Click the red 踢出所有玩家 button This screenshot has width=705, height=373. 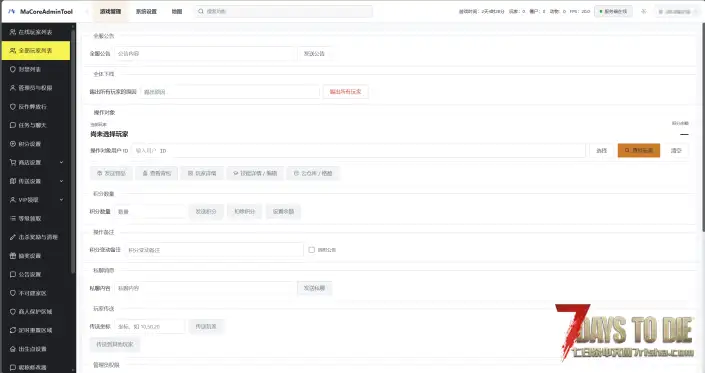(x=345, y=92)
